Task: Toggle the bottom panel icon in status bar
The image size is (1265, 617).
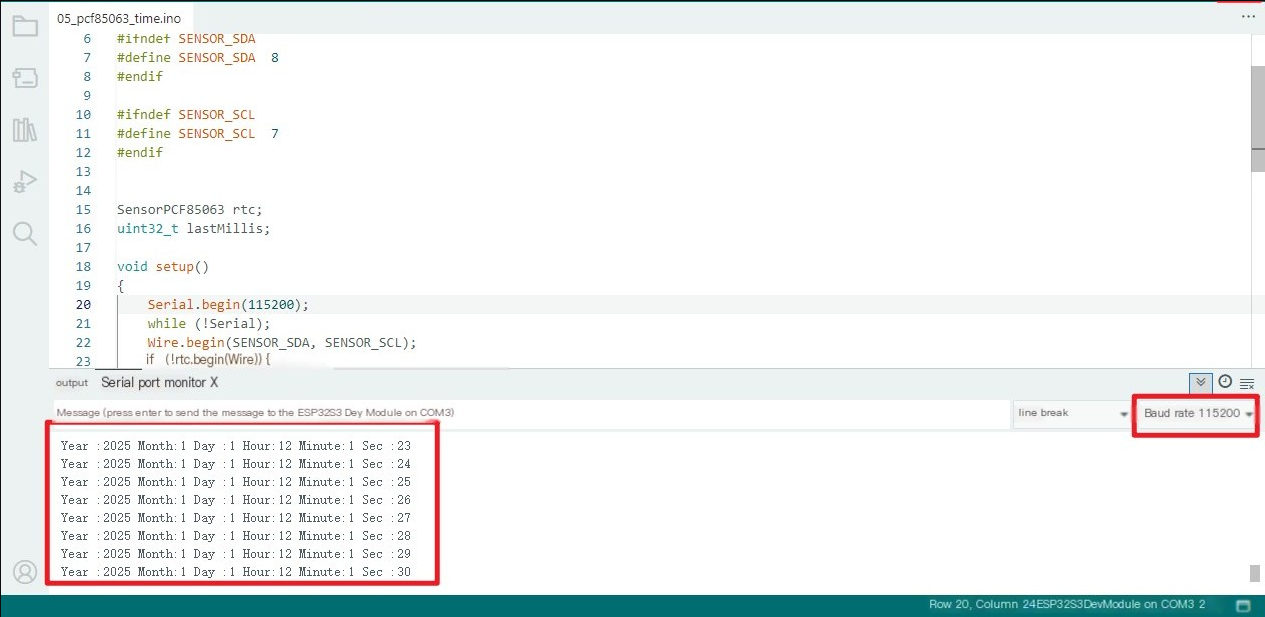Action: [x=1243, y=605]
